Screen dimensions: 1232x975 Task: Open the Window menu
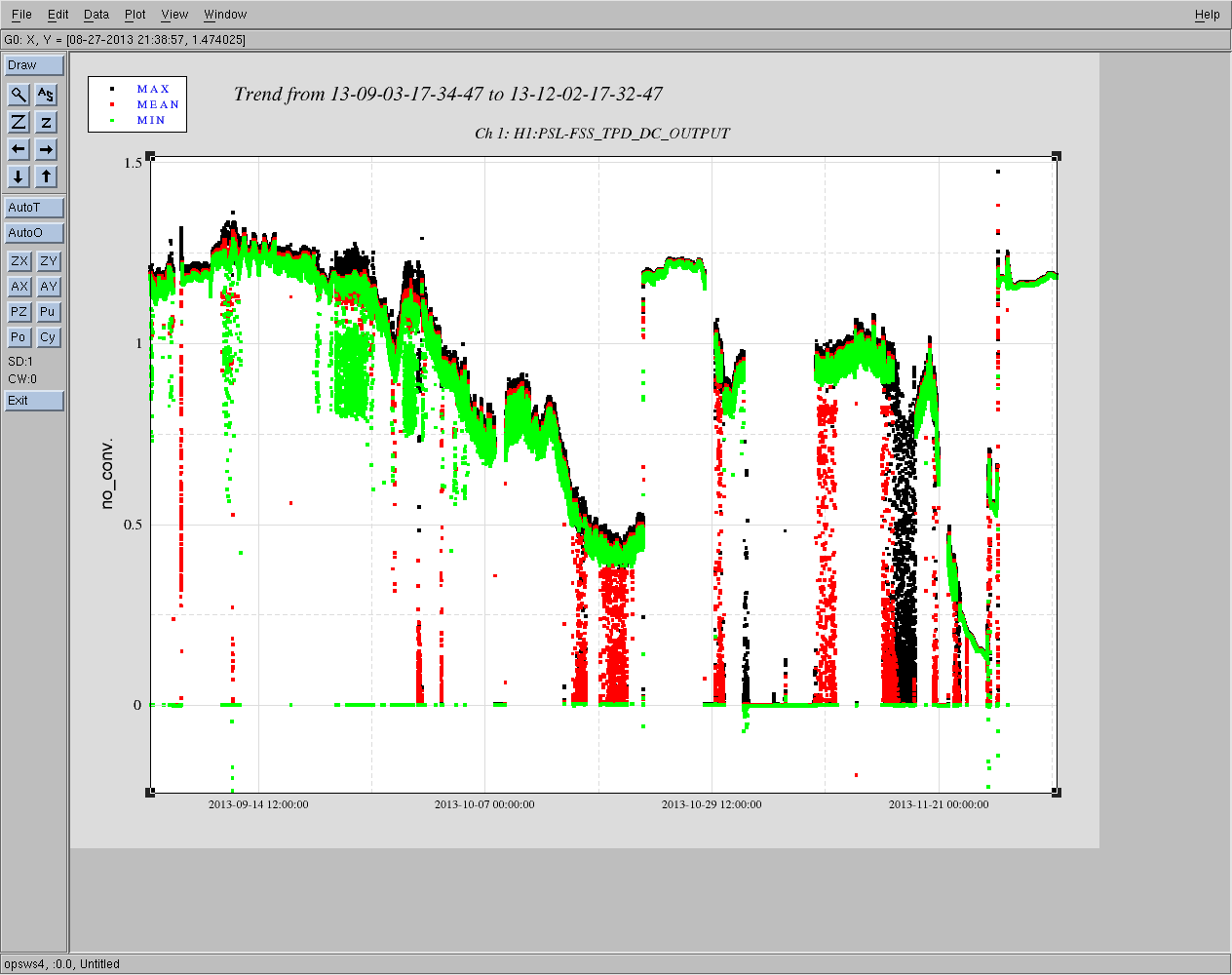[225, 15]
